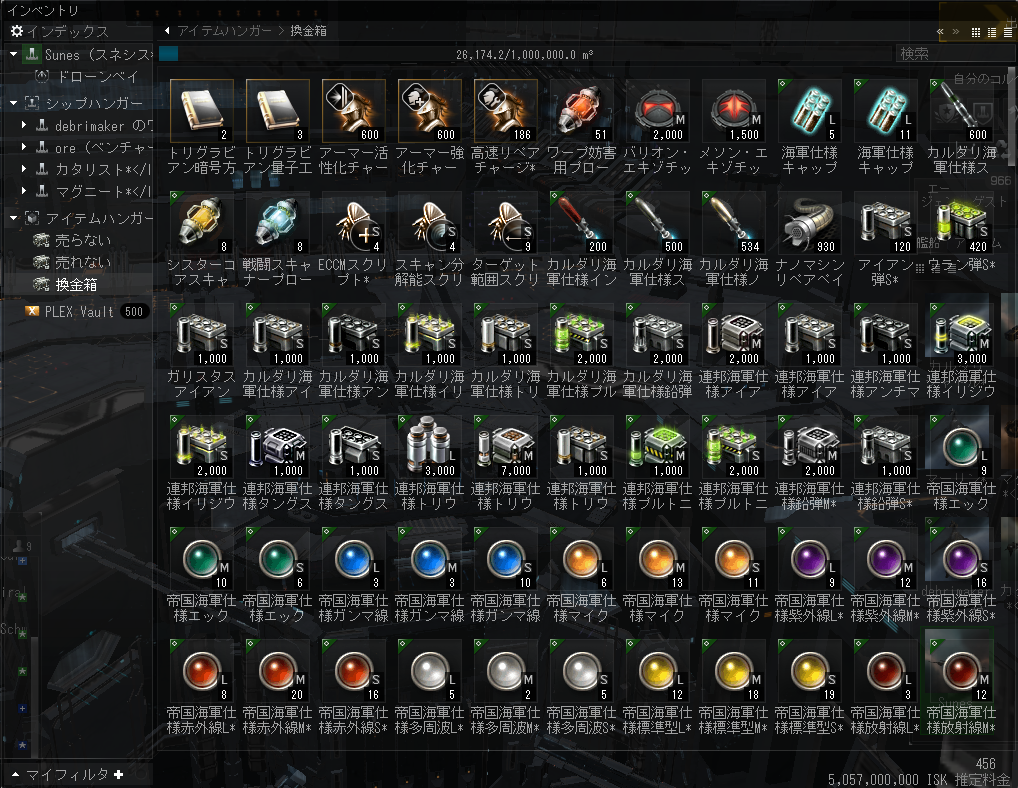The image size is (1018, 788).
Task: Switch to details view mode
Action: [991, 32]
